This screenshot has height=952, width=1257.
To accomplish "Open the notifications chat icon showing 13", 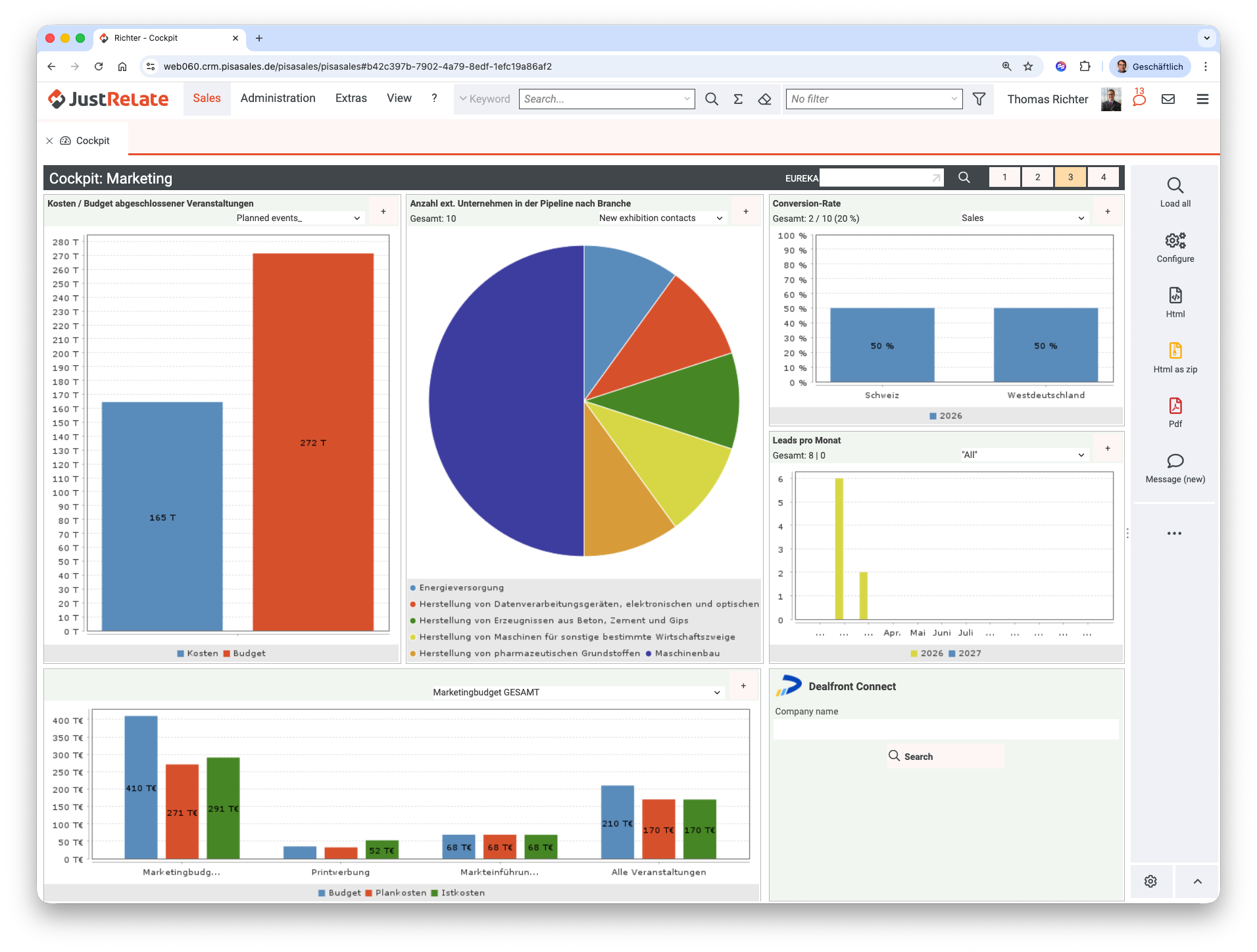I will (x=1139, y=97).
